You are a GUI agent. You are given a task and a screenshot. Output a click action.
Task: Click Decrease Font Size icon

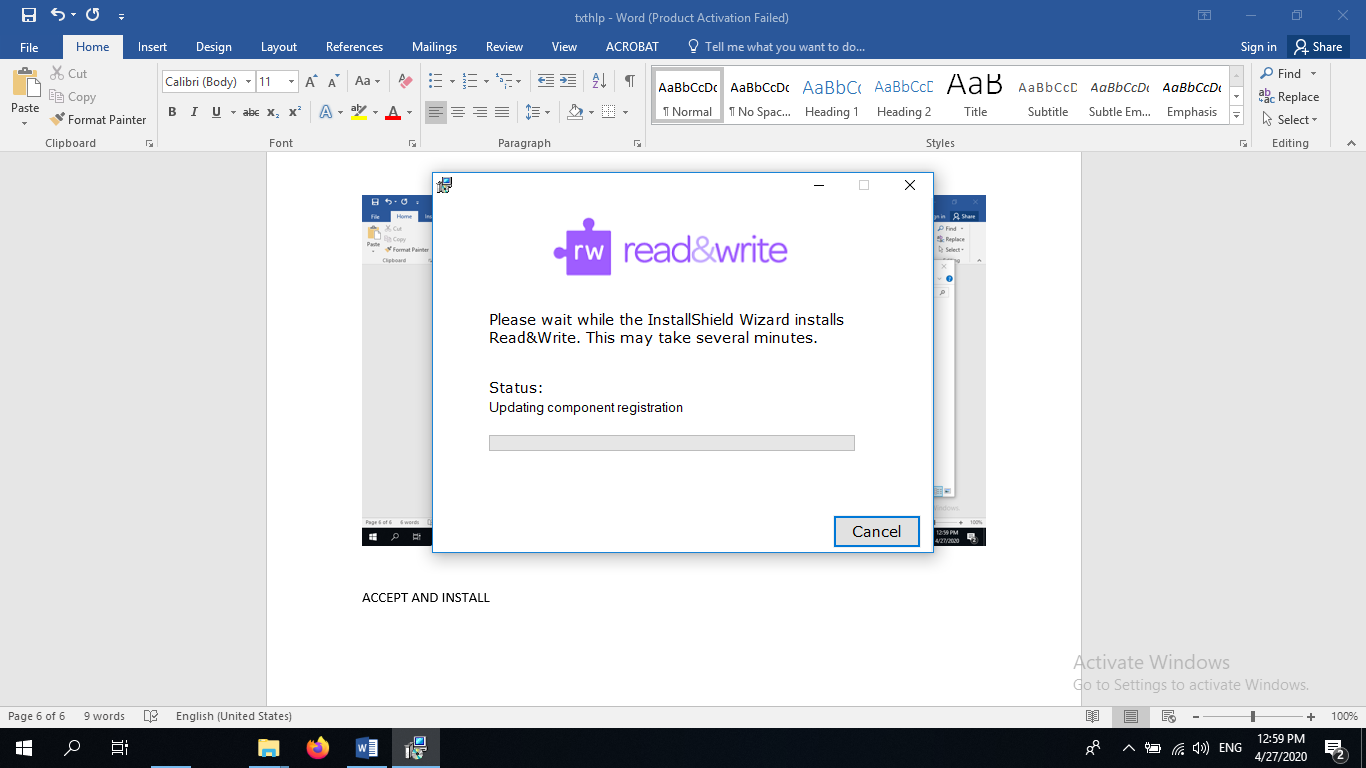coord(333,81)
